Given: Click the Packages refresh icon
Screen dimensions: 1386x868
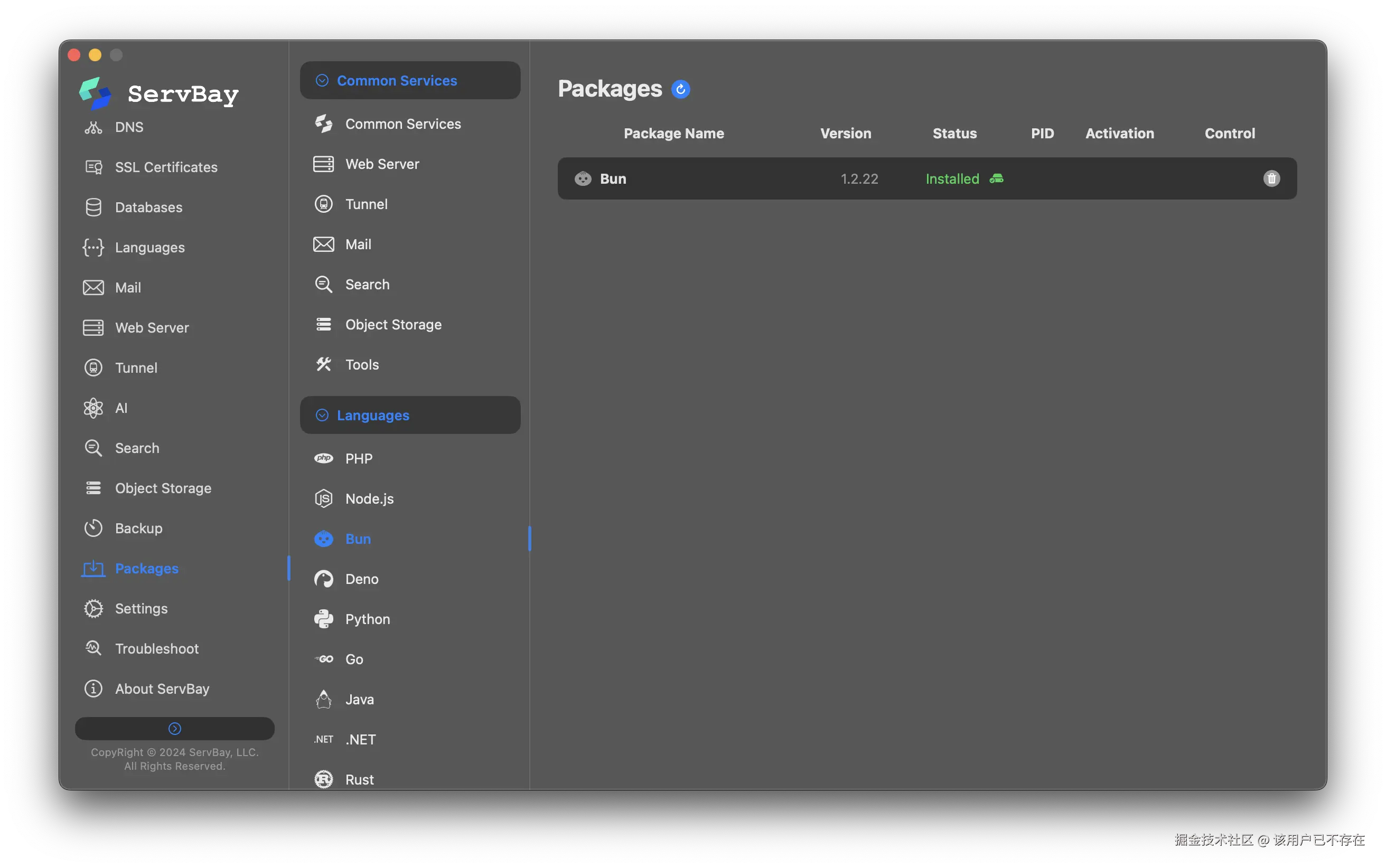Looking at the screenshot, I should [x=680, y=90].
